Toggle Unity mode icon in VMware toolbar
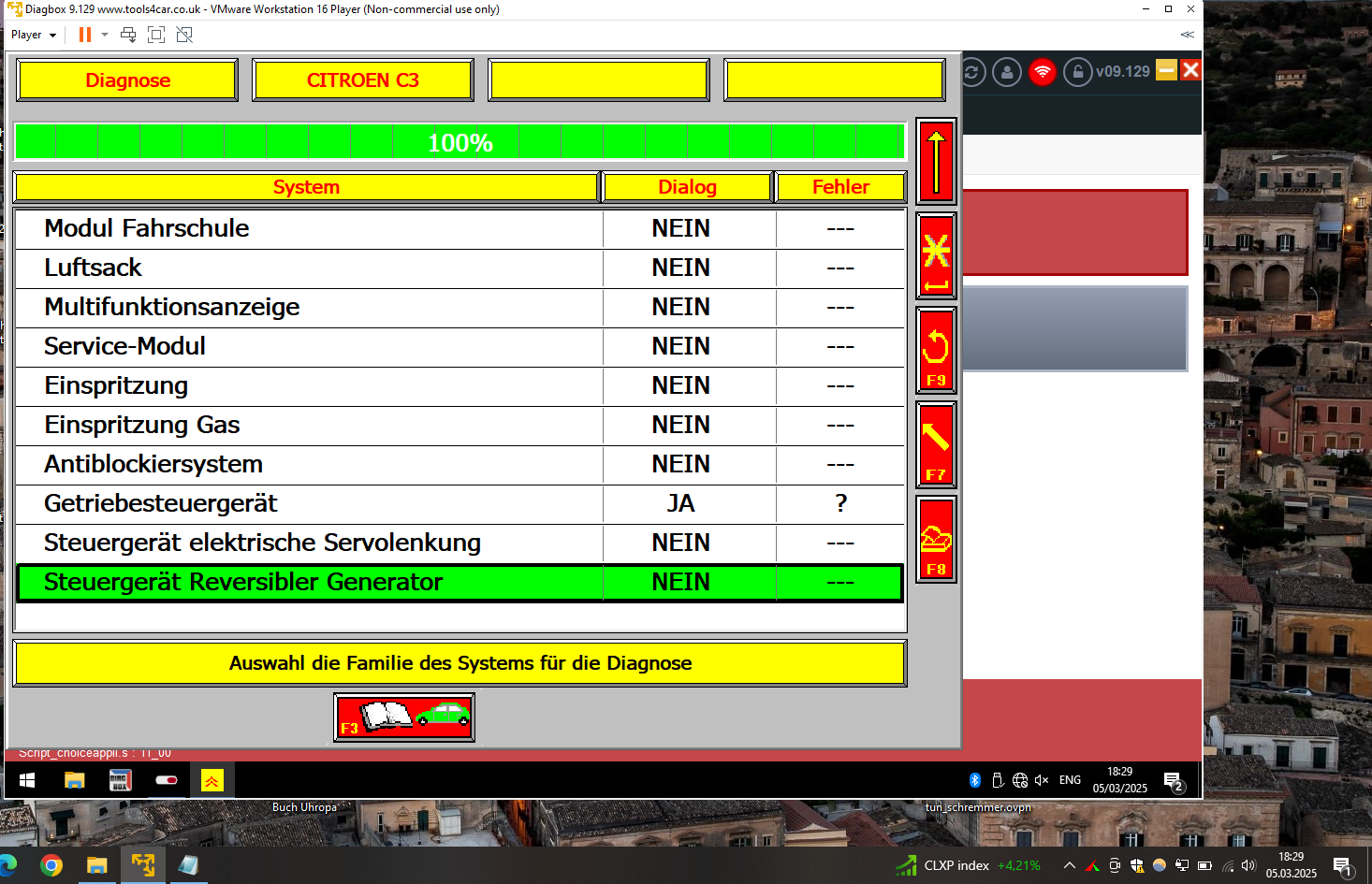Image resolution: width=1372 pixels, height=884 pixels. [x=184, y=35]
